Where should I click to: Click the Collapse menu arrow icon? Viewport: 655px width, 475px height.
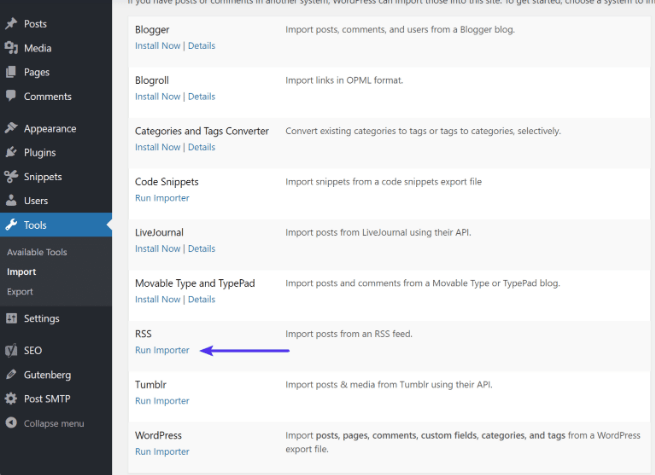click(x=11, y=423)
